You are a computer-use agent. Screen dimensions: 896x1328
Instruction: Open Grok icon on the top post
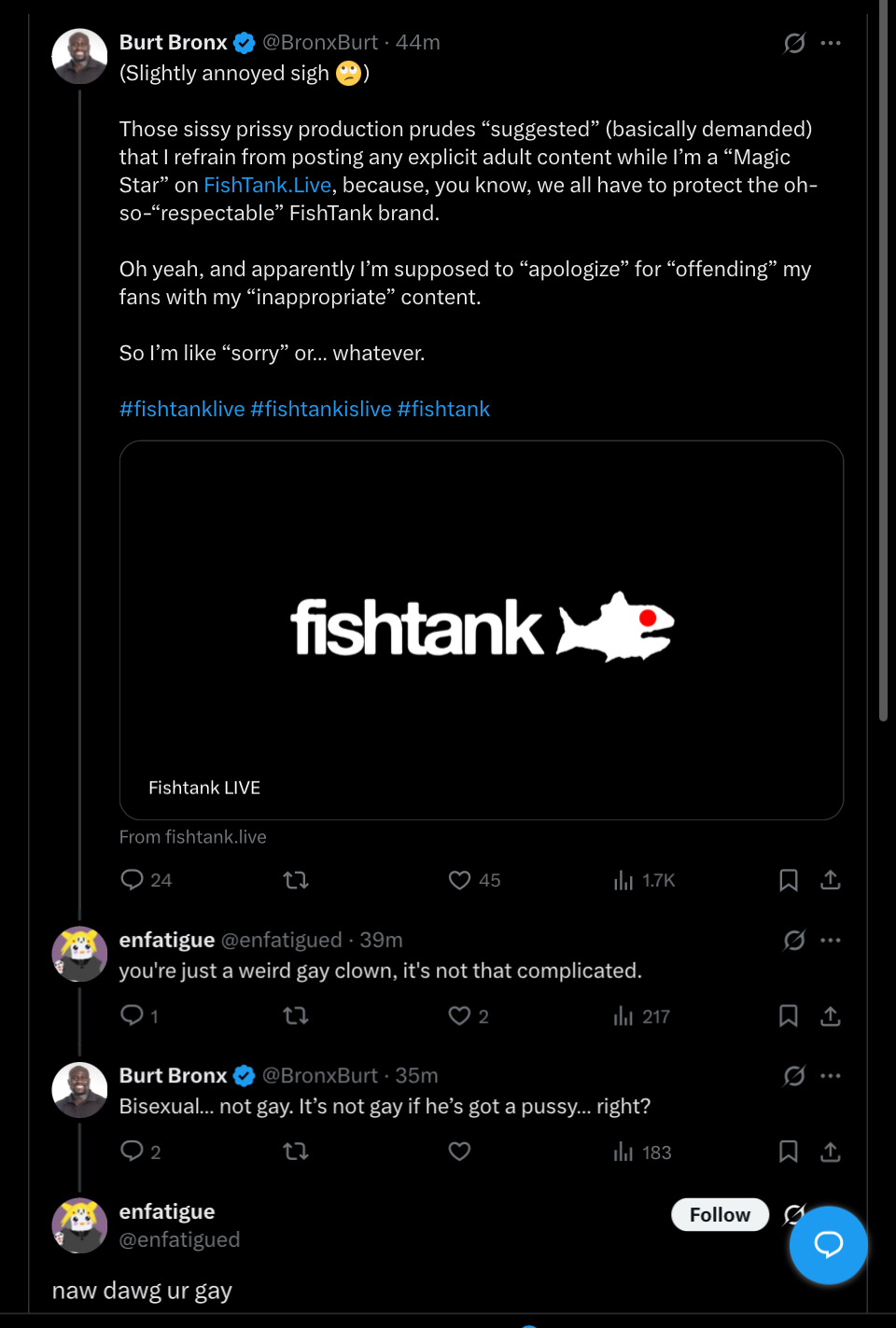[x=794, y=43]
